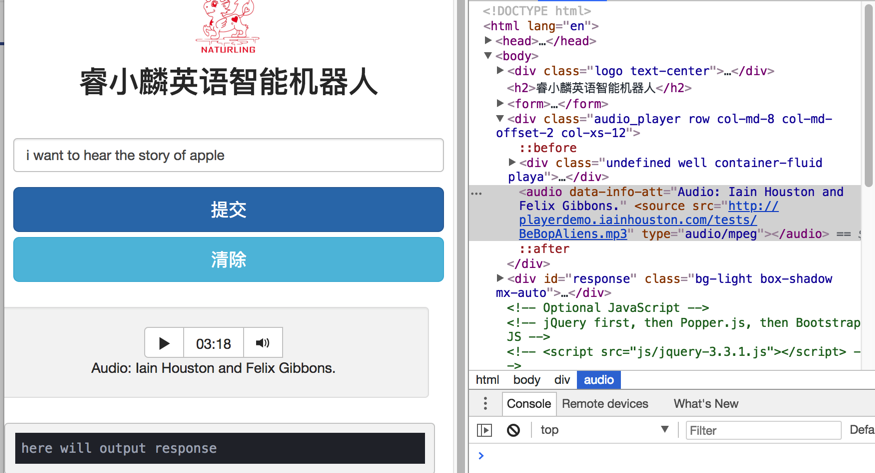Submit the form with 提交 button
This screenshot has height=473, width=875.
228,210
